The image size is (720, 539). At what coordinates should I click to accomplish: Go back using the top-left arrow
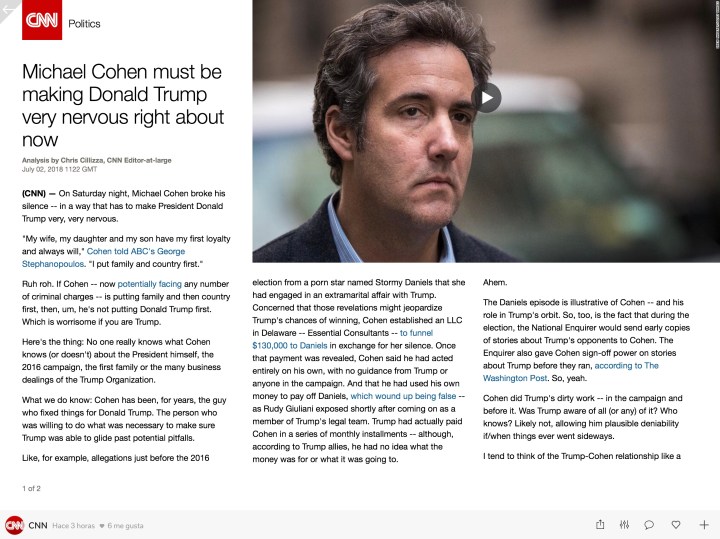coord(8,10)
